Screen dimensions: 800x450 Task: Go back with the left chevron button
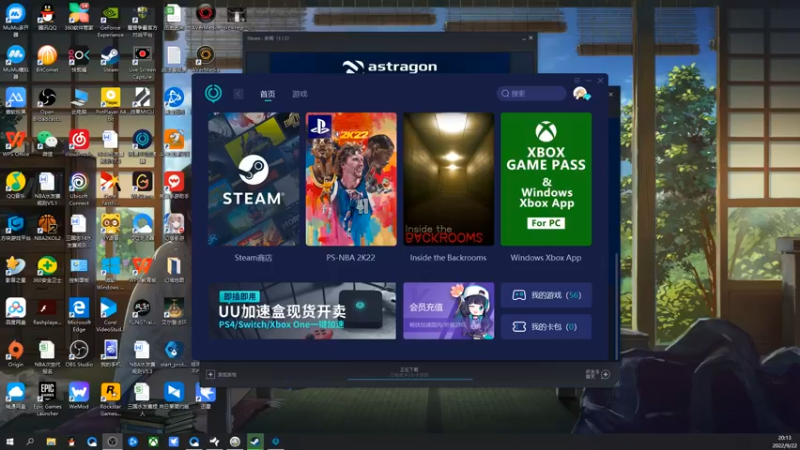(x=238, y=94)
